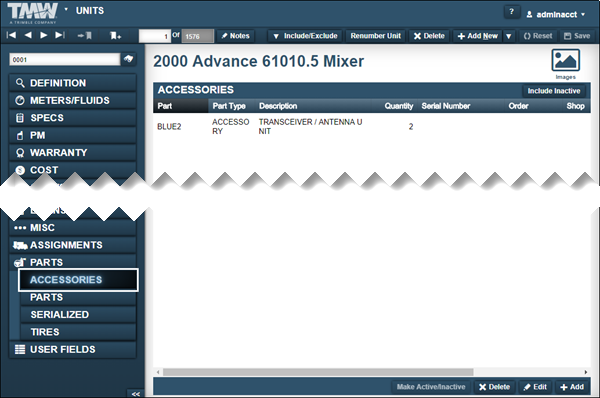Click the add bookmark icon in toolbar
Screen dimensions: 600x398
pos(116,36)
